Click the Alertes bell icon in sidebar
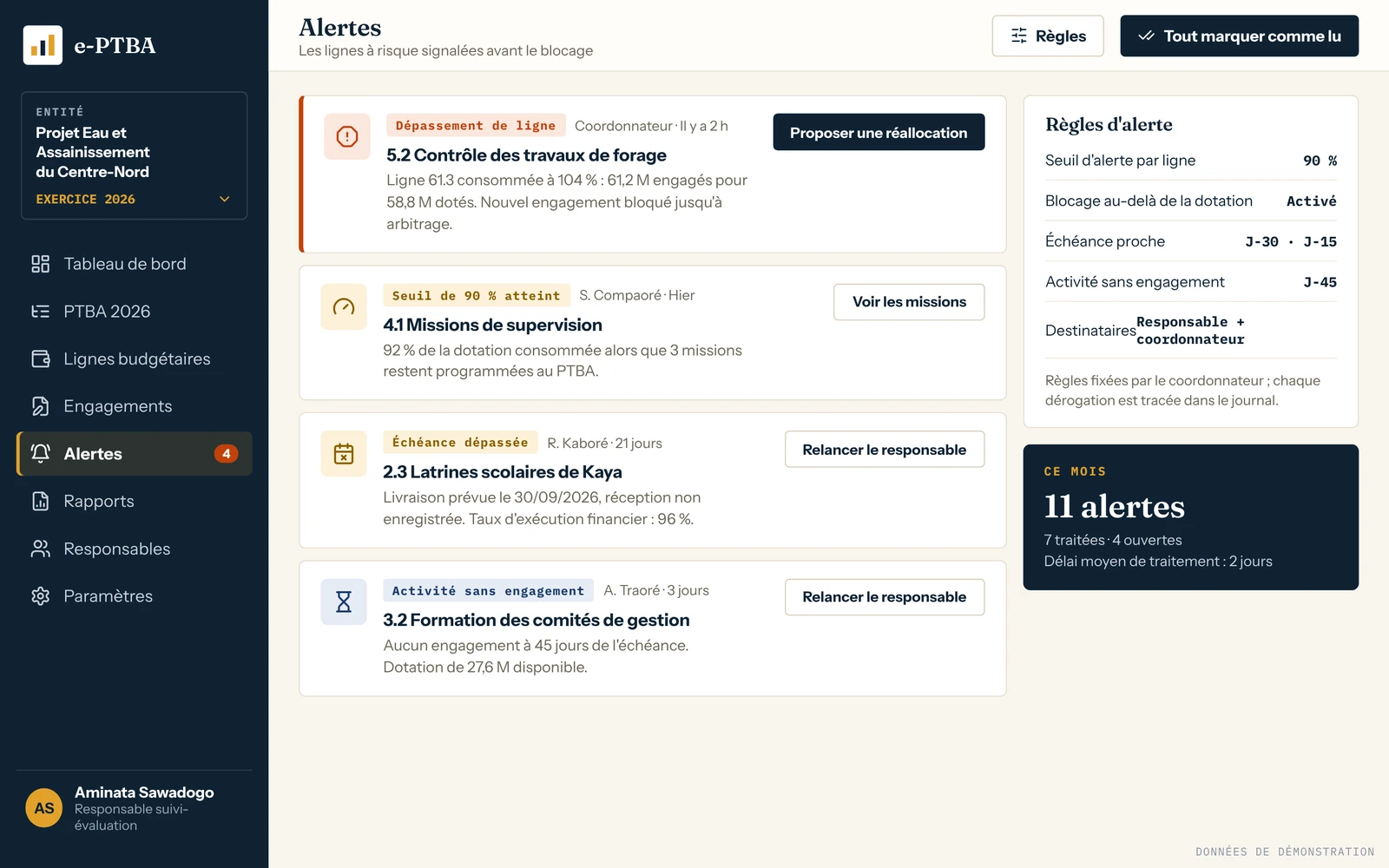Image resolution: width=1389 pixels, height=868 pixels. [x=41, y=453]
